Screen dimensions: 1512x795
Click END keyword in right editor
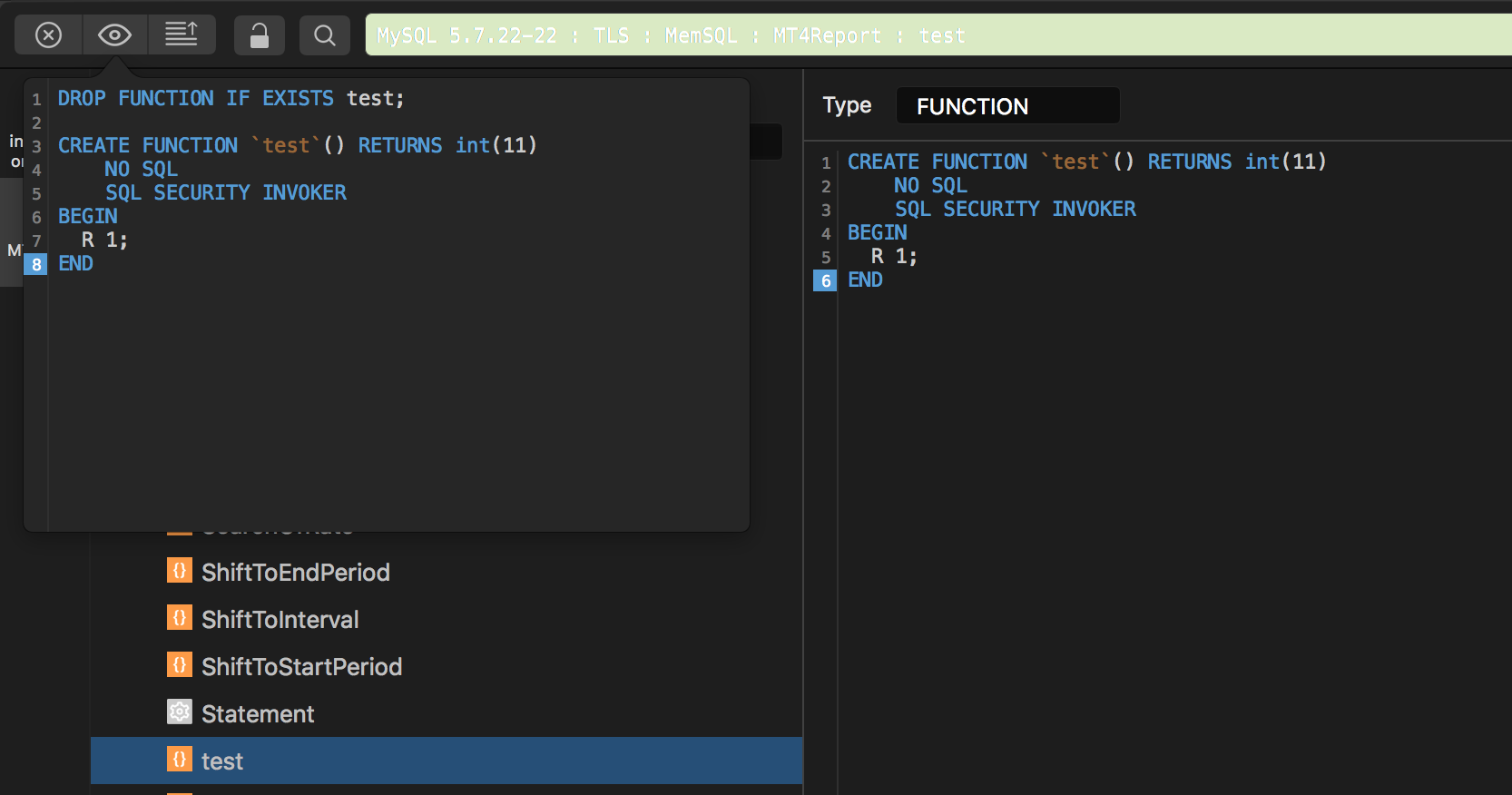tap(866, 280)
